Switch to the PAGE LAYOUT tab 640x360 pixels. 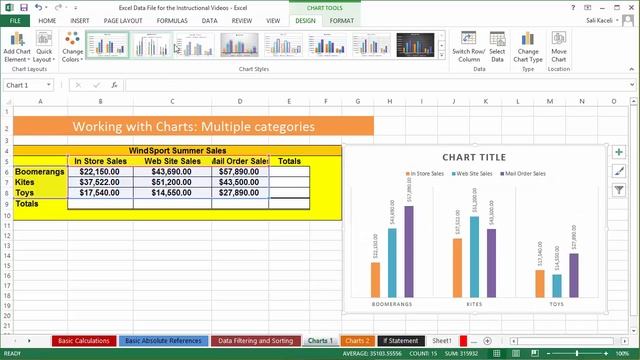click(123, 21)
